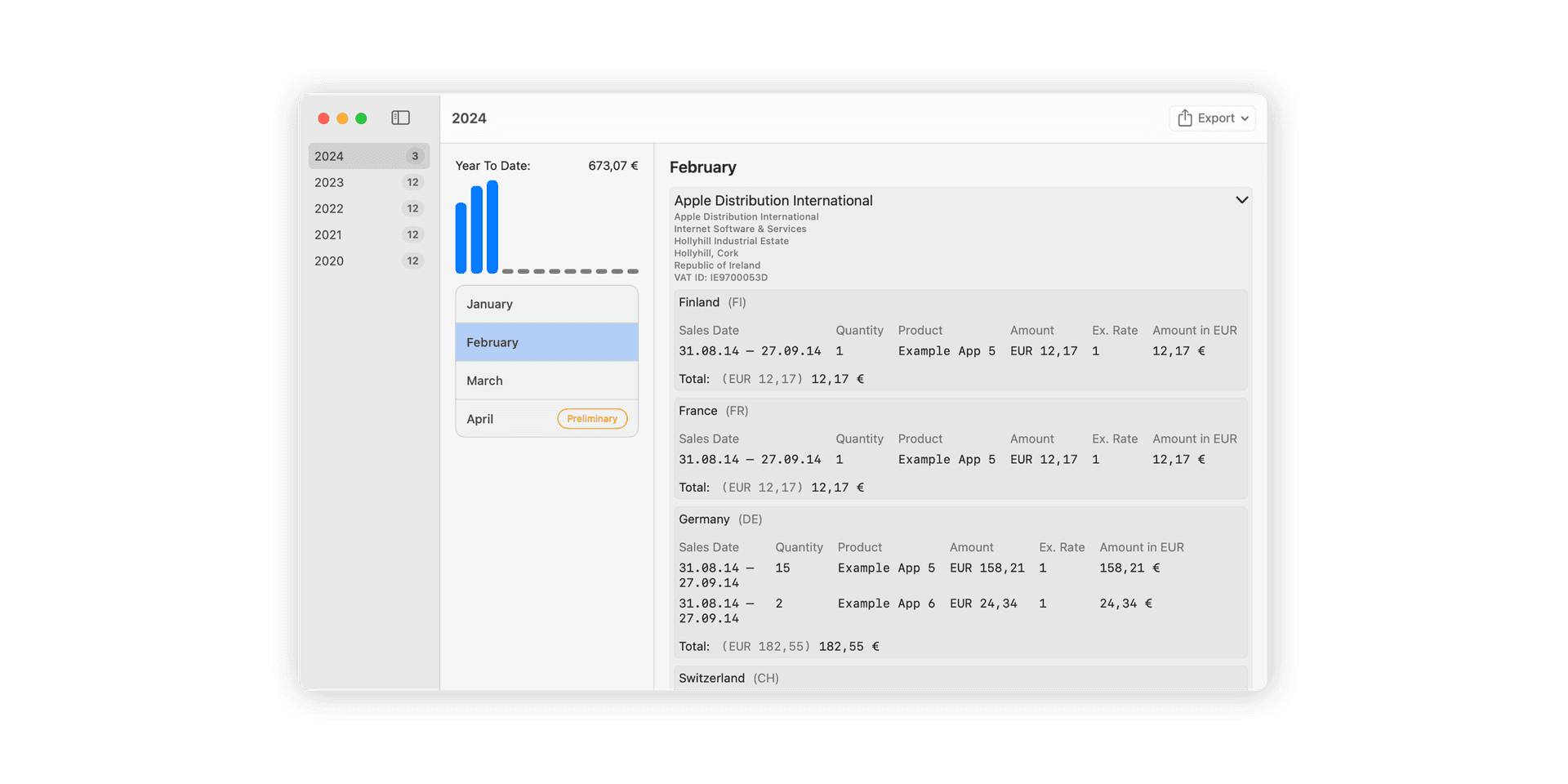Image resolution: width=1568 pixels, height=784 pixels.
Task: Open the 2022 reports
Action: click(368, 208)
